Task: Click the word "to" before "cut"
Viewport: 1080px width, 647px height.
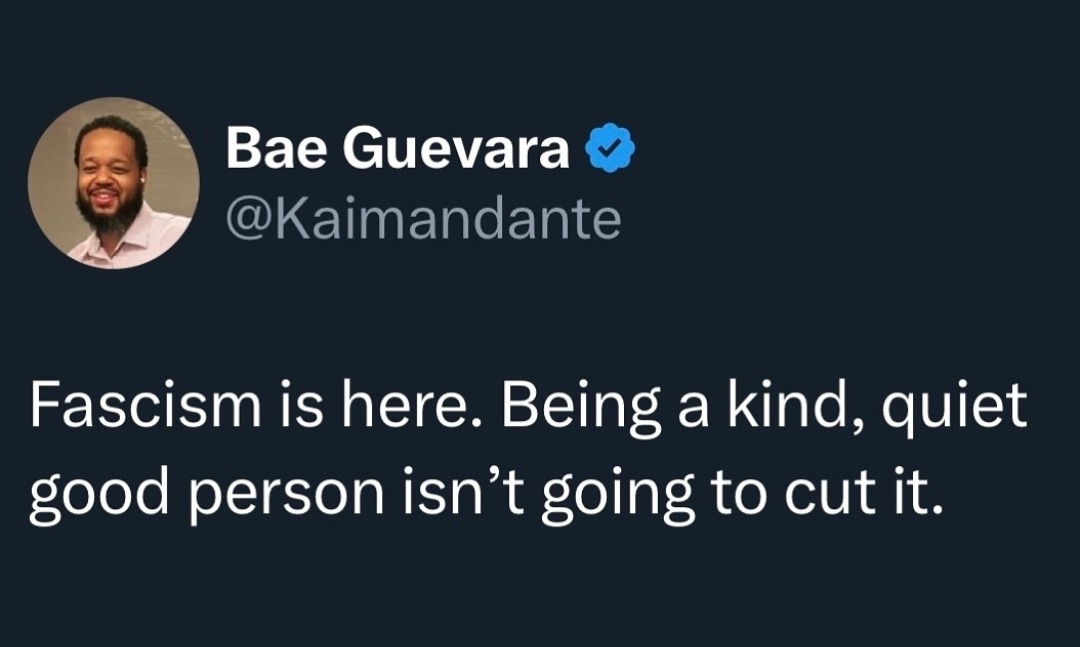Action: click(x=740, y=495)
